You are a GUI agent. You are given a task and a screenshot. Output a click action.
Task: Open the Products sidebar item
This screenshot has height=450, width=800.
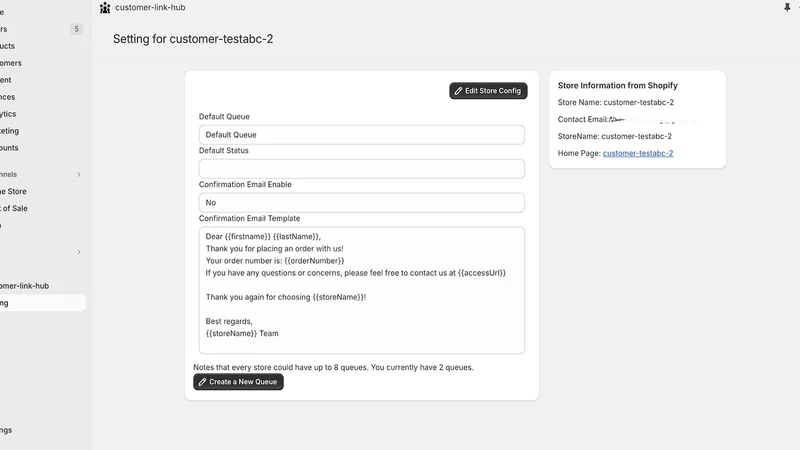tap(7, 46)
